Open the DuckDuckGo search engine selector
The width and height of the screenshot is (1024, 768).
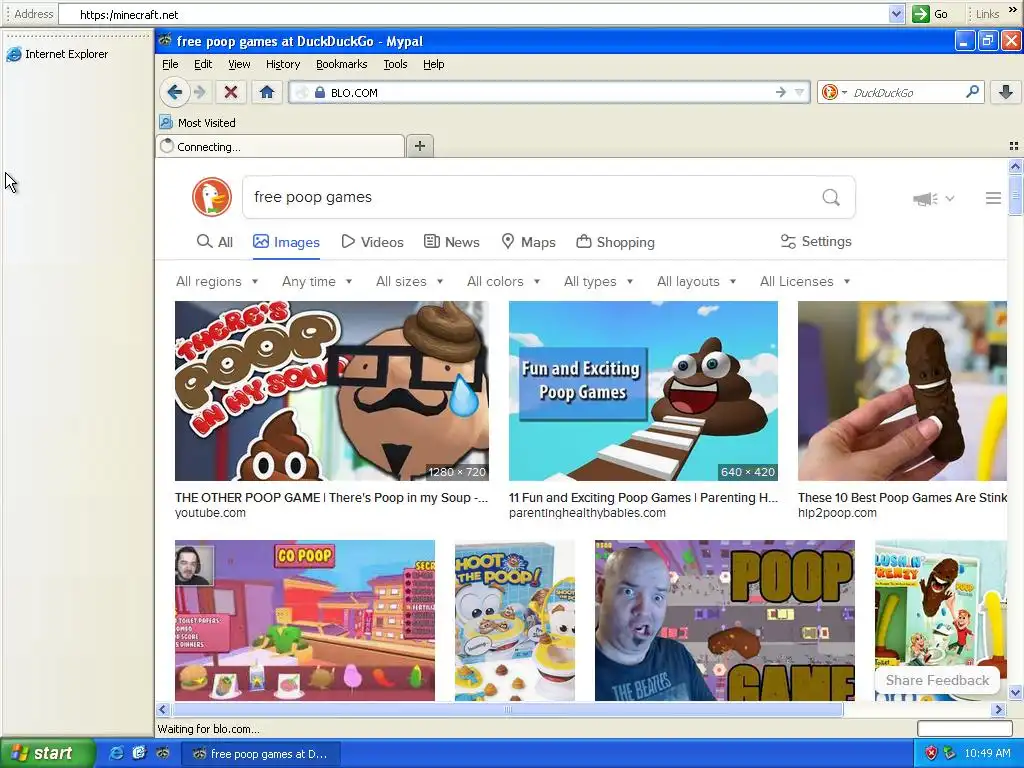pos(834,93)
